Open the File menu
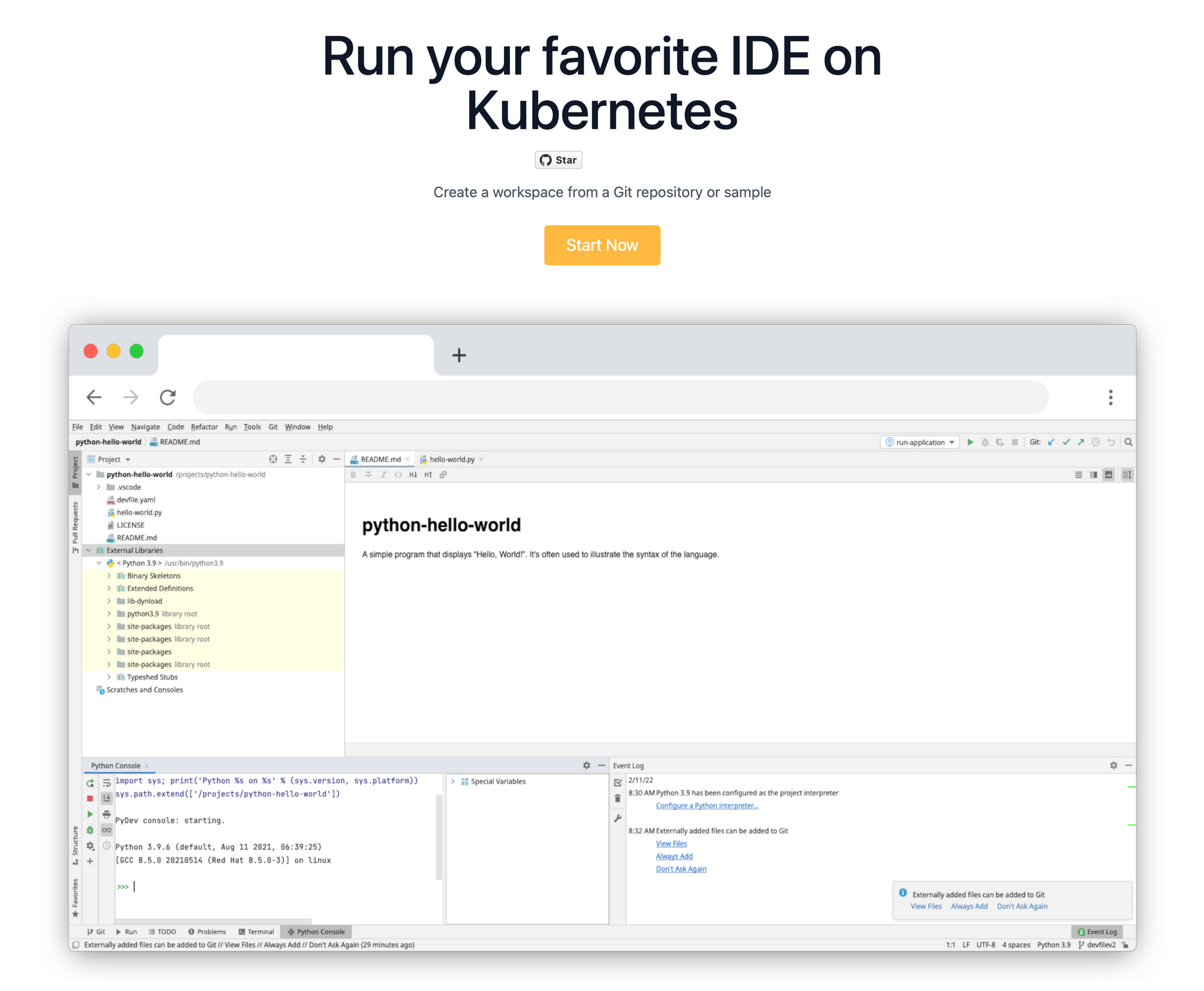This screenshot has height=991, width=1204. 78,427
